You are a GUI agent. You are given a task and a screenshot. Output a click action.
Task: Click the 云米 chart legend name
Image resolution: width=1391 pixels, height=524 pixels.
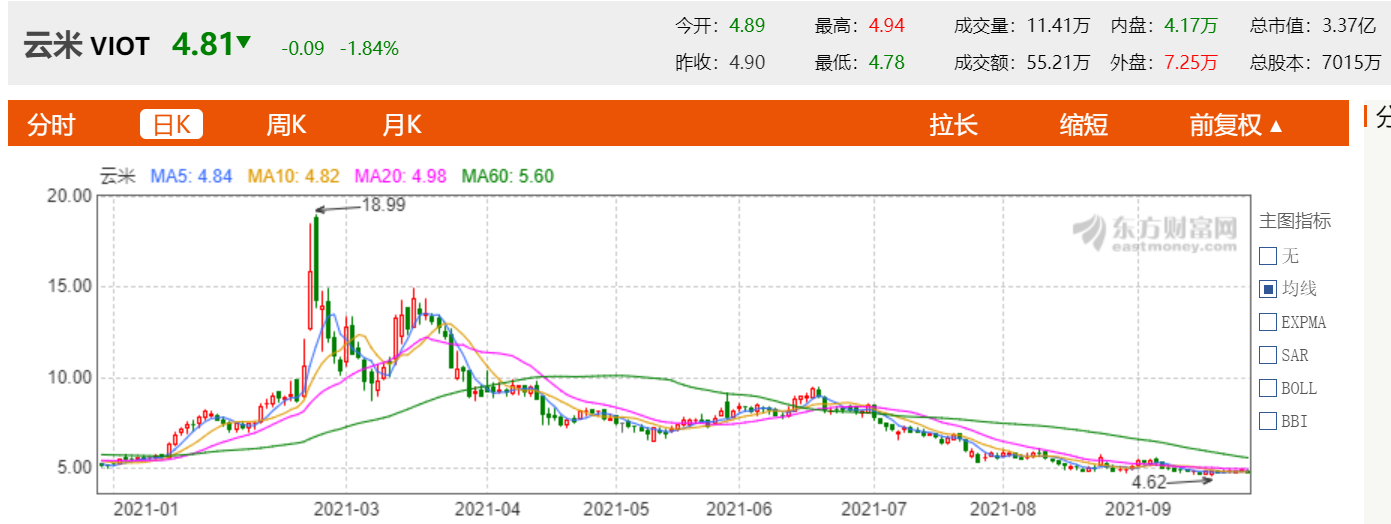coord(117,176)
